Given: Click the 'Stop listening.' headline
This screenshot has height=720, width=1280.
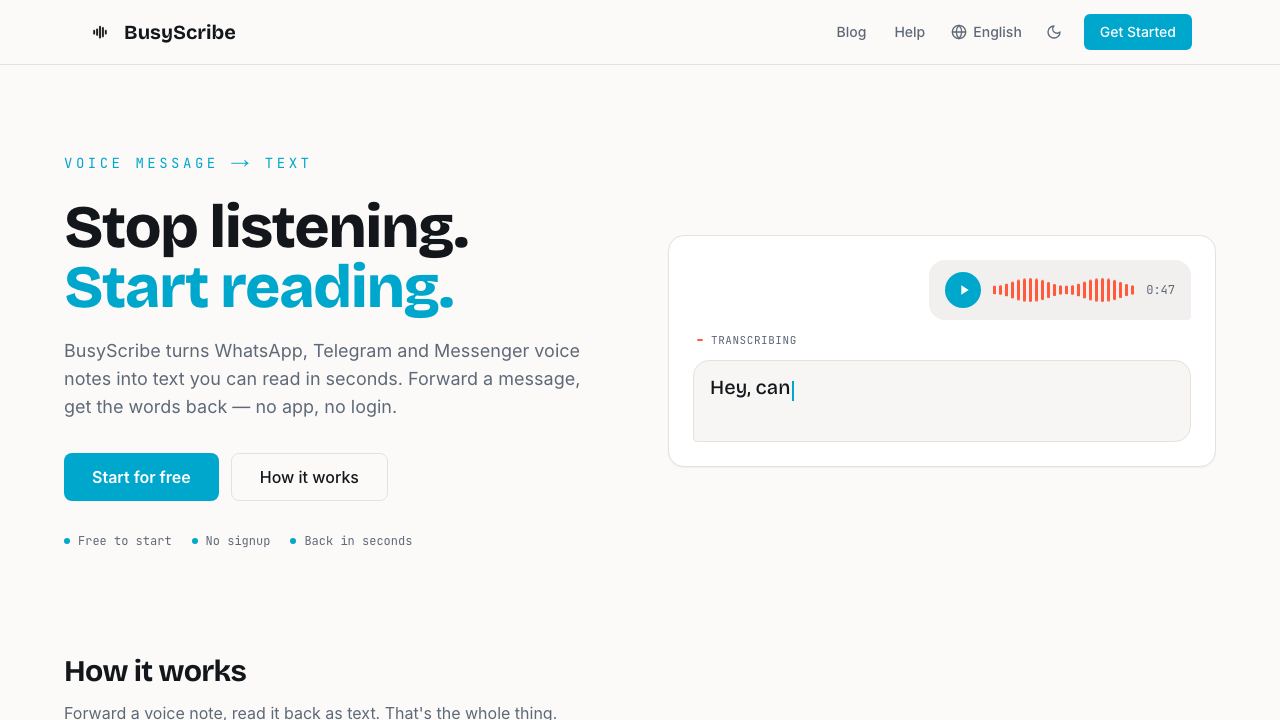Looking at the screenshot, I should pos(266,227).
